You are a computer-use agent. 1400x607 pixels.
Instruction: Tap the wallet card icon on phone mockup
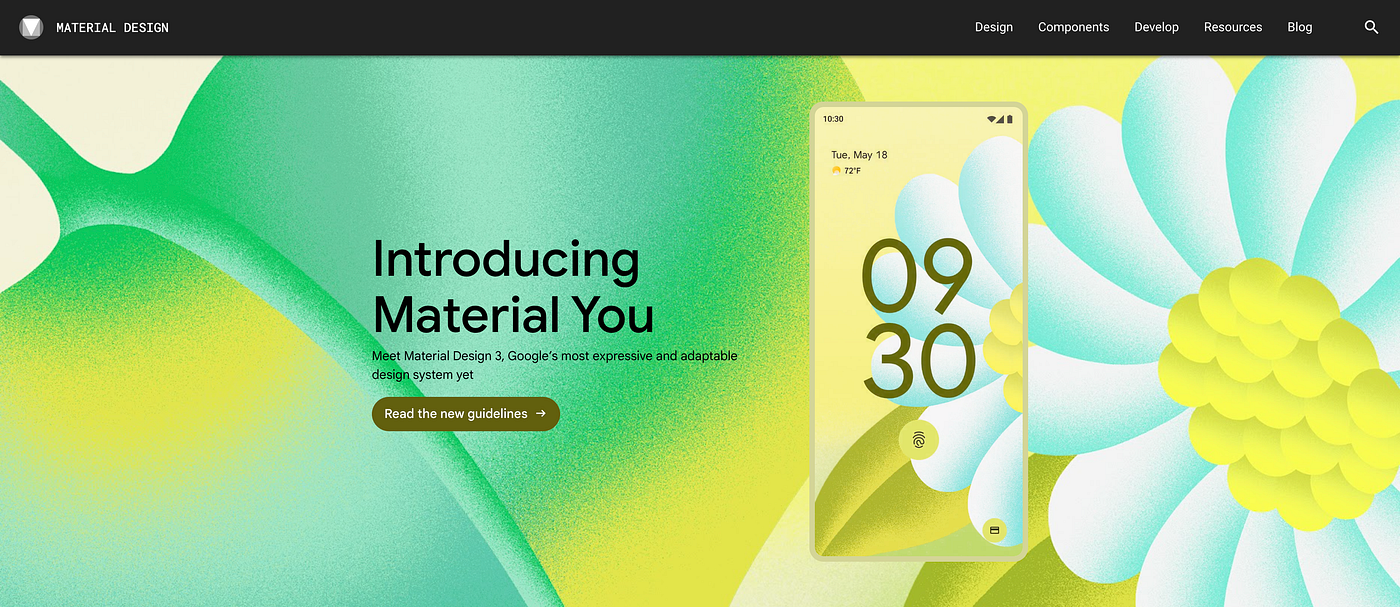(x=994, y=530)
